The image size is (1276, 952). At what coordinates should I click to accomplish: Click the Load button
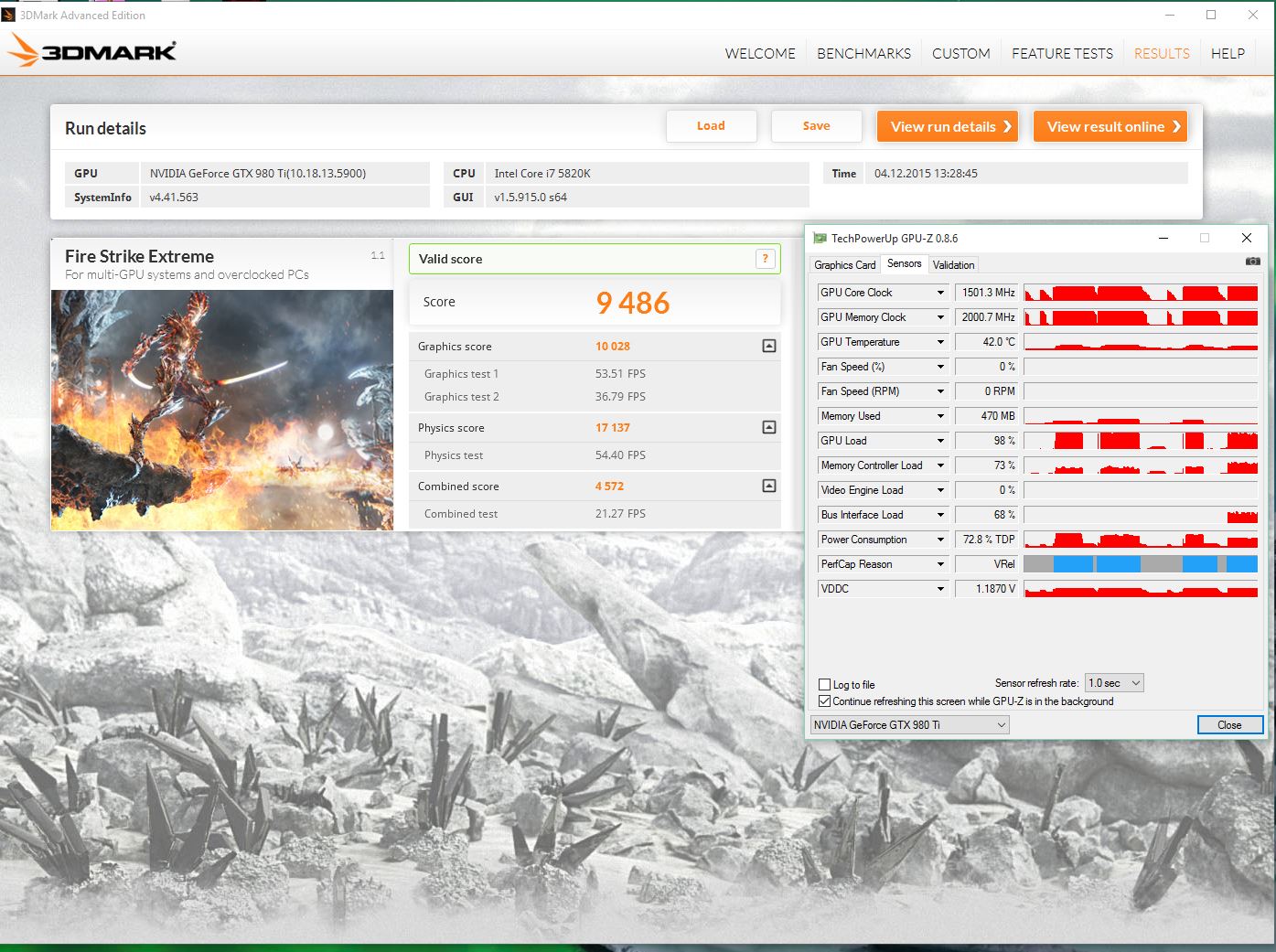pos(711,126)
